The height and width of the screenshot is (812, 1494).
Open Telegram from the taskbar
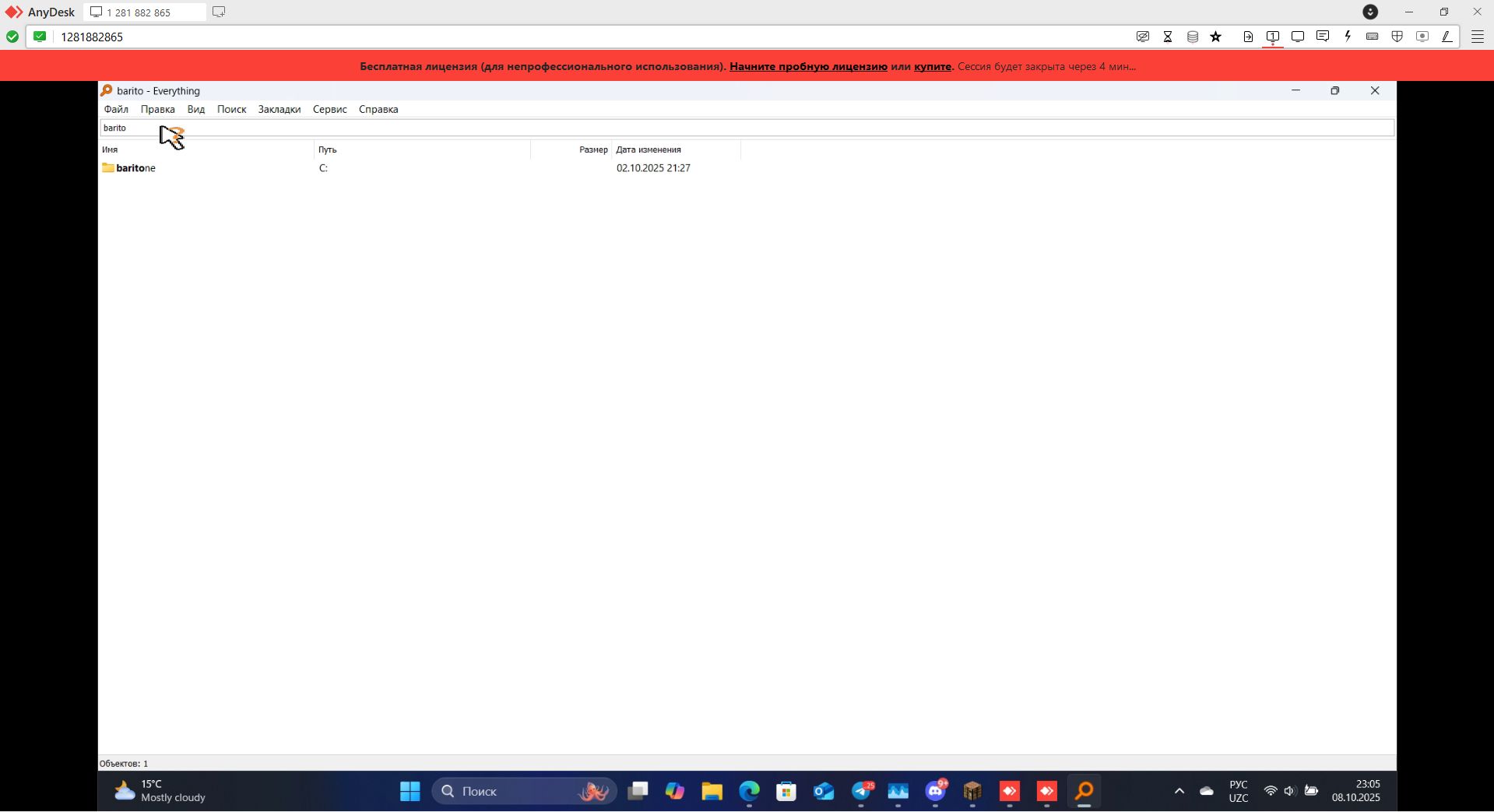tap(861, 791)
